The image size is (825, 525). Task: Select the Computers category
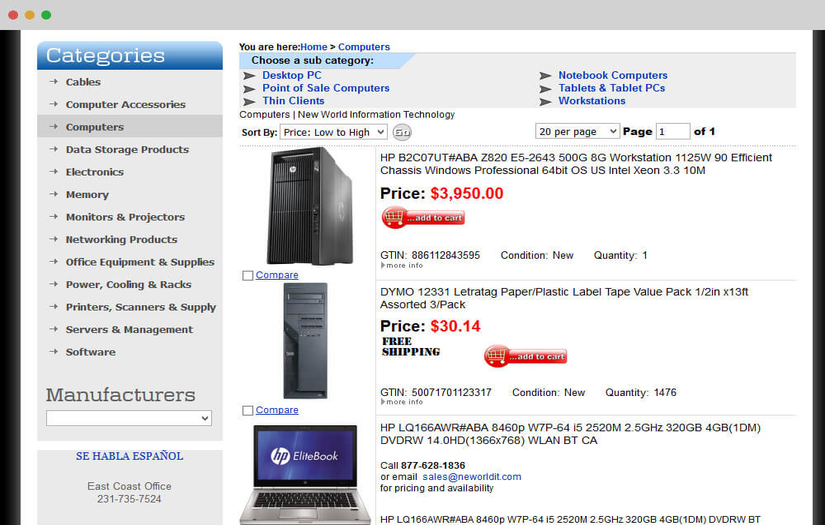[x=95, y=127]
